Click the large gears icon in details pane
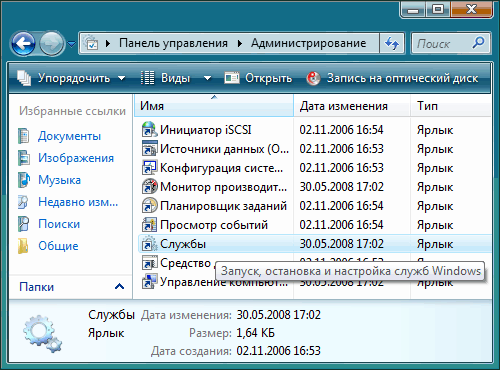 click(42, 333)
